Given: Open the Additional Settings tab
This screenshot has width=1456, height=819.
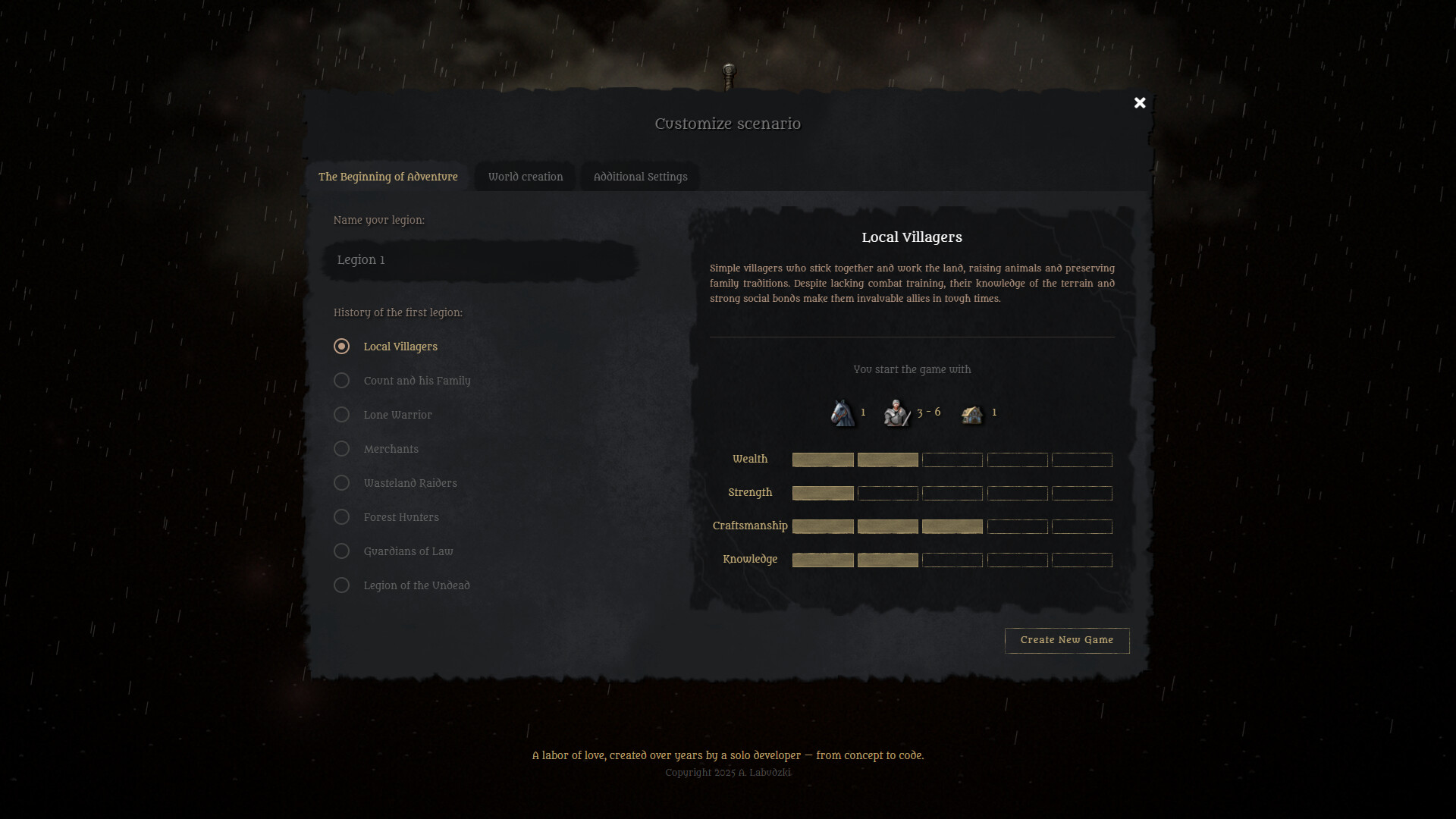Looking at the screenshot, I should point(640,177).
